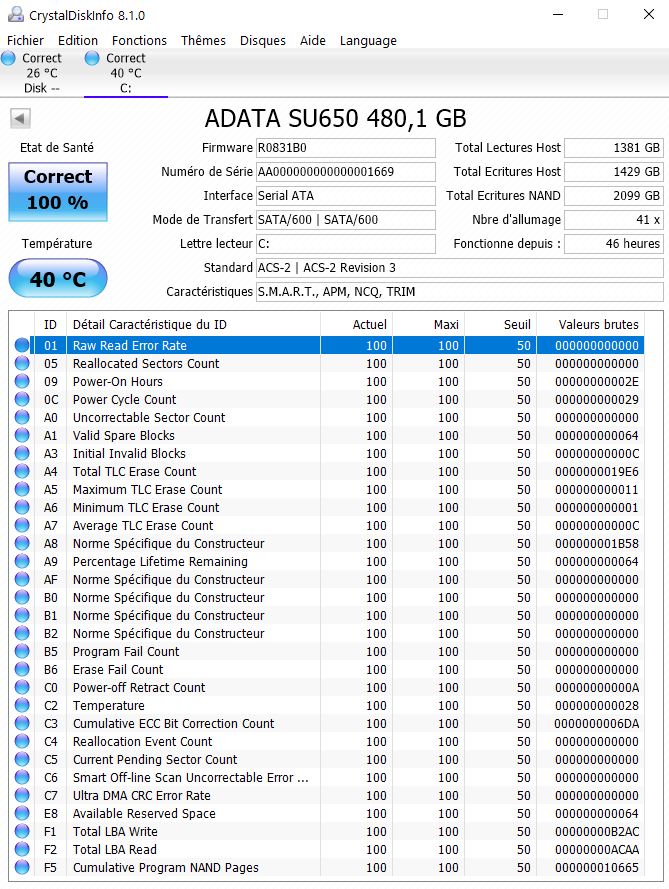Open the Aide menu

[312, 40]
